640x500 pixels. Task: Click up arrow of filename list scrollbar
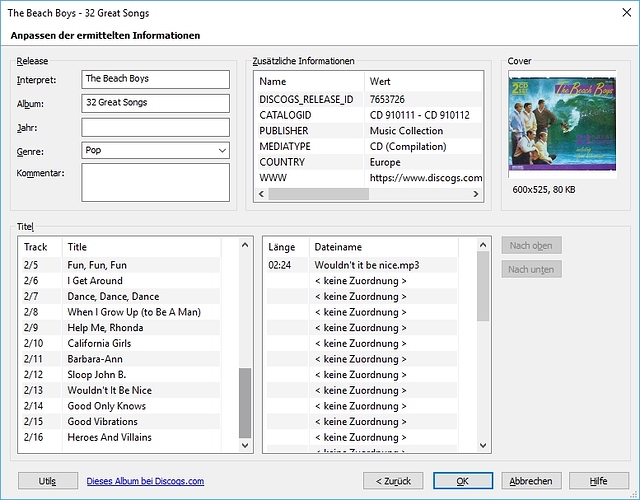point(483,245)
